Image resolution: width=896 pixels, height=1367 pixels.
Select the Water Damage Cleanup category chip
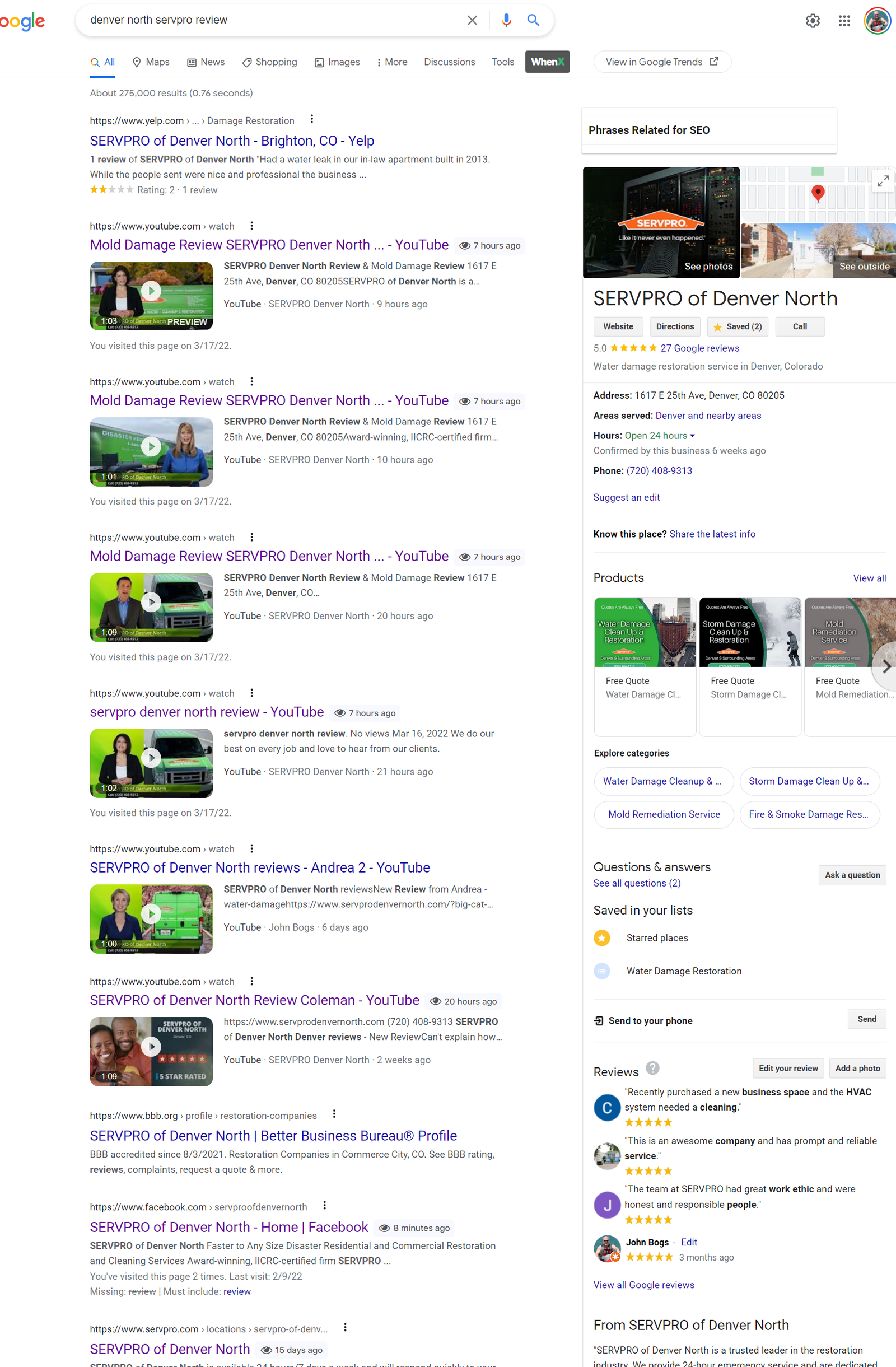pyautogui.click(x=664, y=782)
